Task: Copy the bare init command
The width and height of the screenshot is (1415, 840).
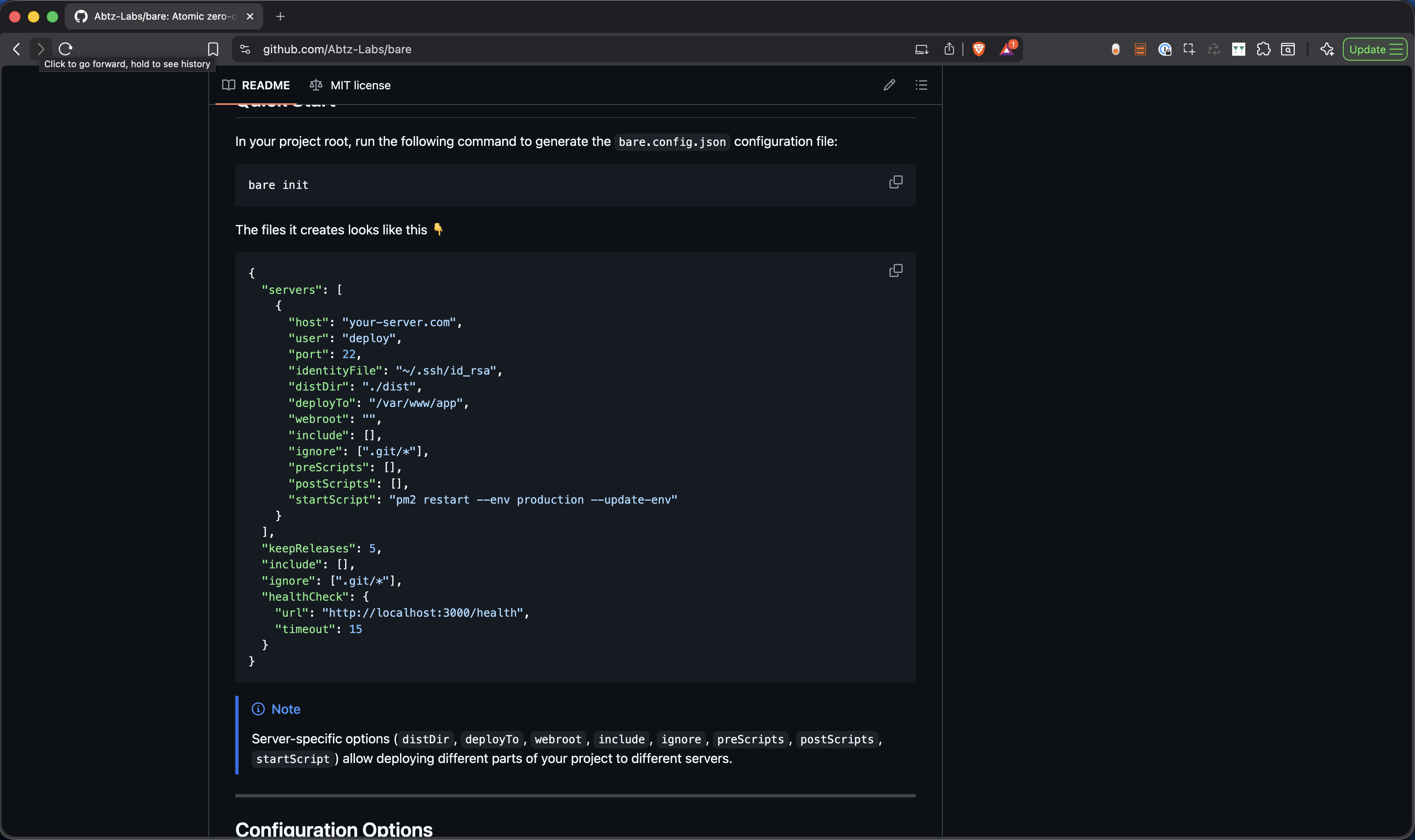Action: click(x=896, y=182)
